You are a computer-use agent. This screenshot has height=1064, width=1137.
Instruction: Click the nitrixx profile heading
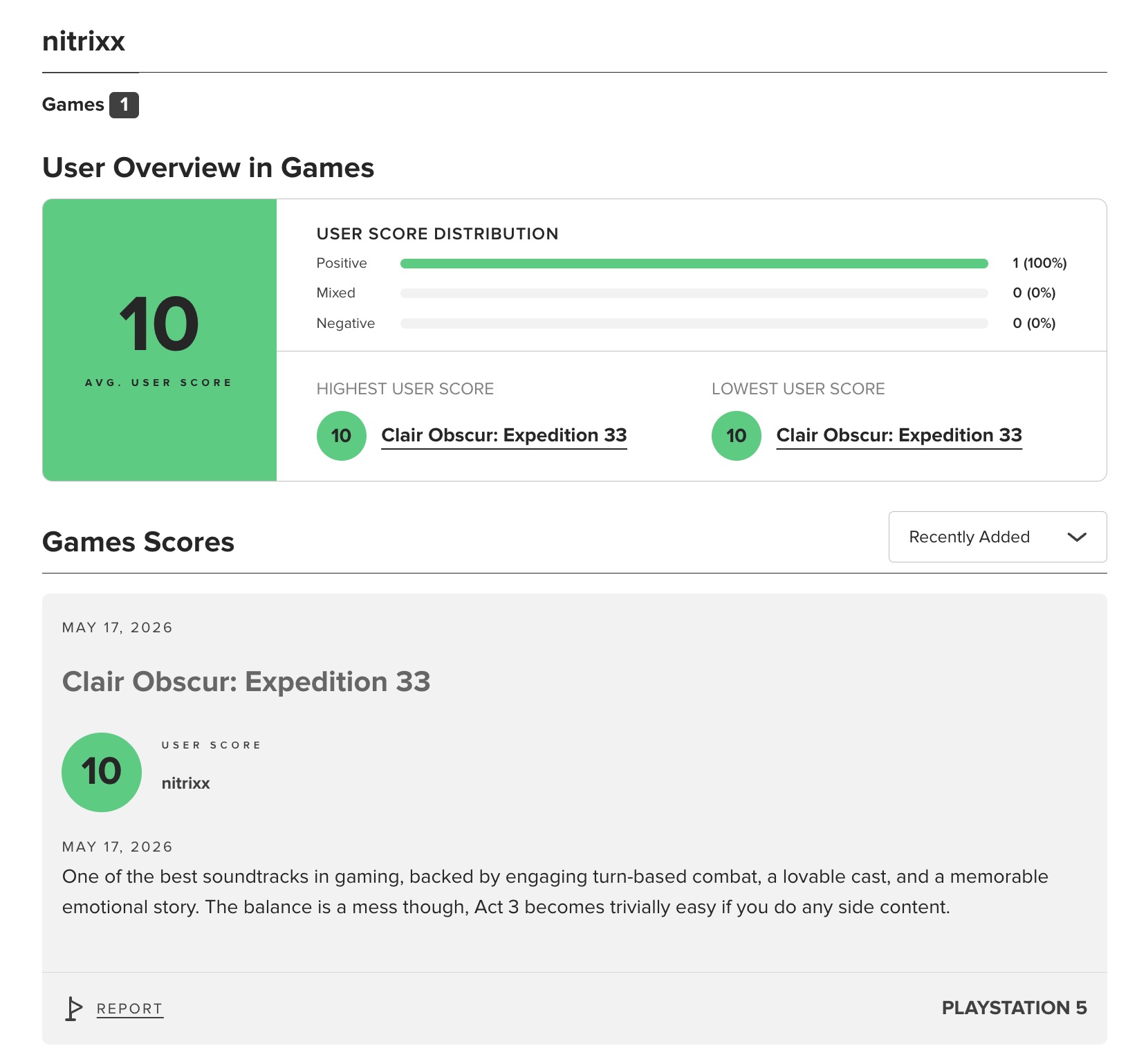(x=84, y=42)
